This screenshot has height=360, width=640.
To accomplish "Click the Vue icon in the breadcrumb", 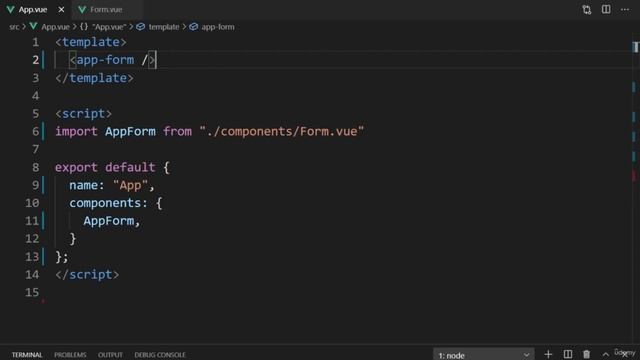I will coord(33,27).
